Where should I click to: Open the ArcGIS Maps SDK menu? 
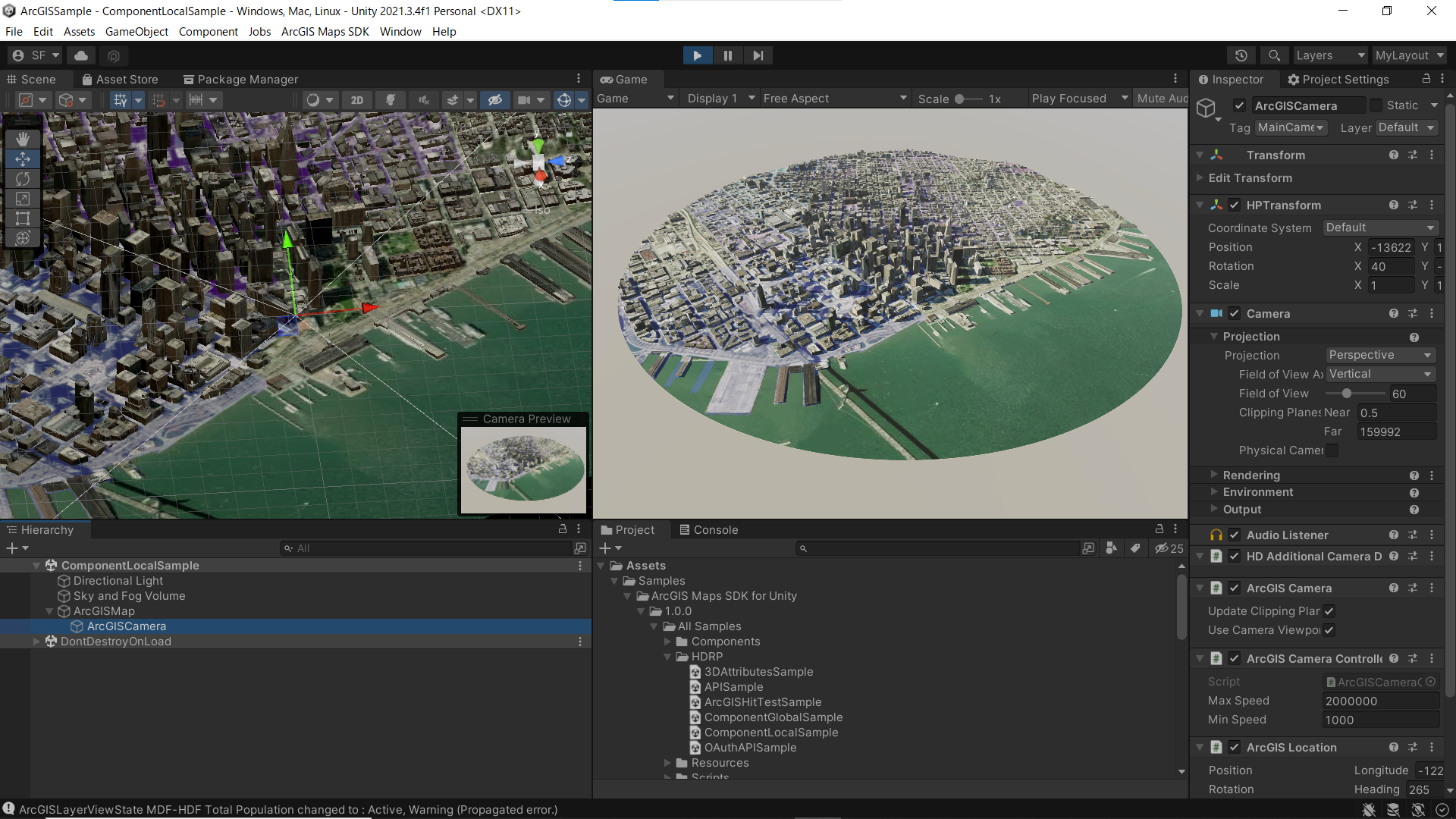coord(325,31)
